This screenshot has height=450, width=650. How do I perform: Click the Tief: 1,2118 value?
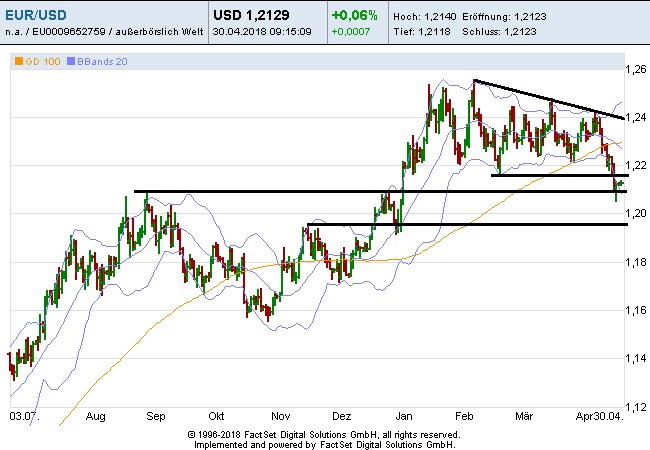coord(422,31)
